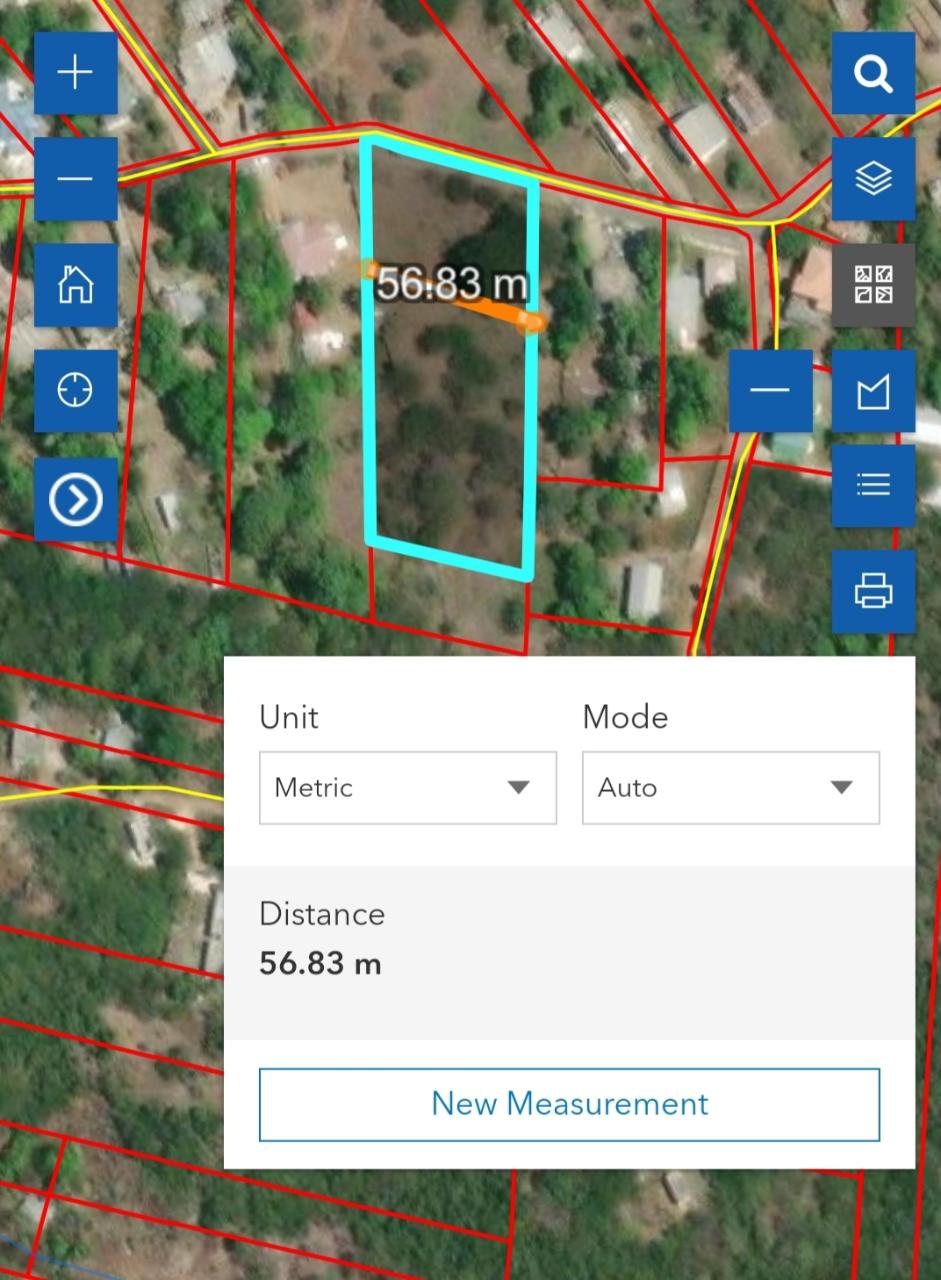Toggle the measurement tool widget
The height and width of the screenshot is (1280, 941).
(873, 391)
